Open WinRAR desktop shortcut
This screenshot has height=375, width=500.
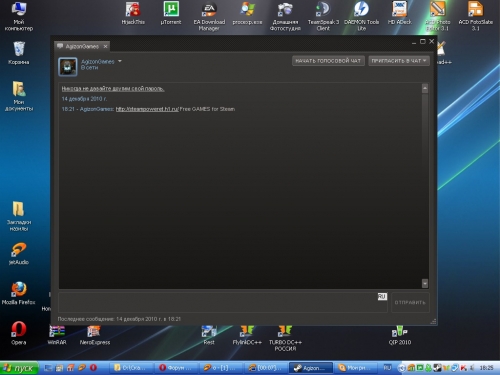tap(57, 335)
